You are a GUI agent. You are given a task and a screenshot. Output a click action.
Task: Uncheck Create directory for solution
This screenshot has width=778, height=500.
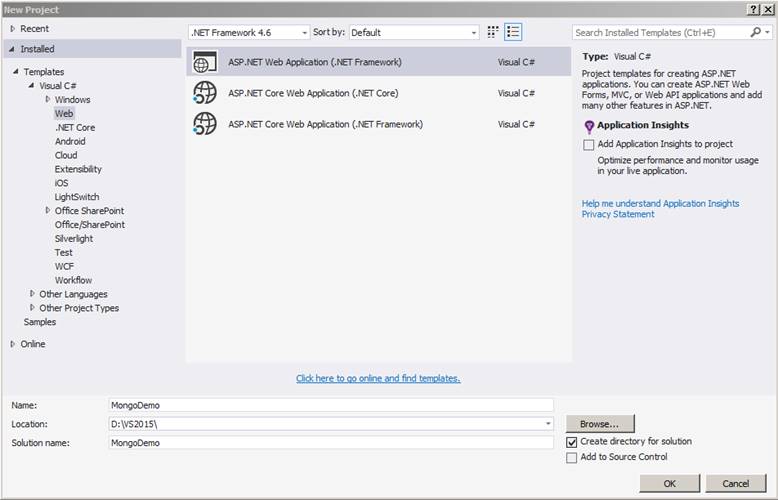(572, 441)
